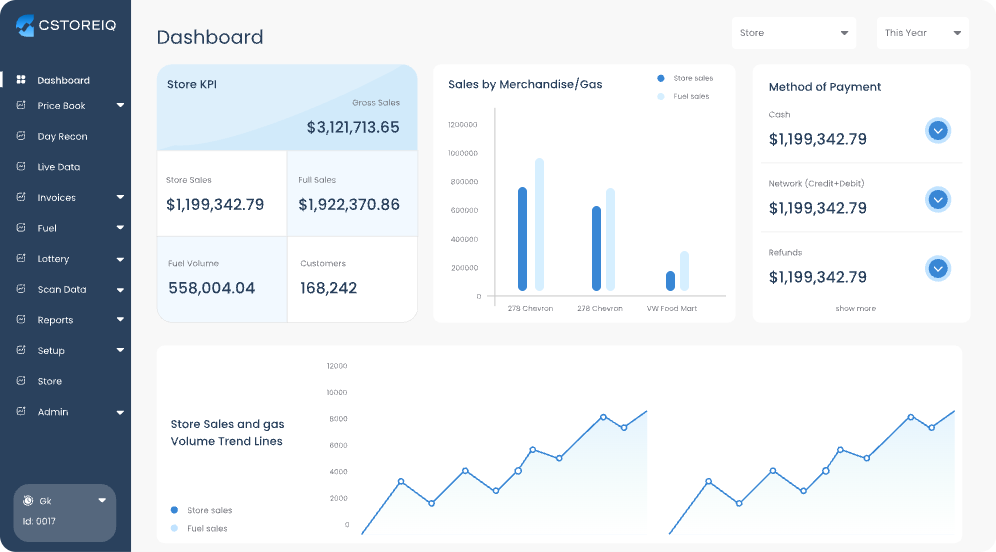Open the Store filter dropdown

point(794,33)
